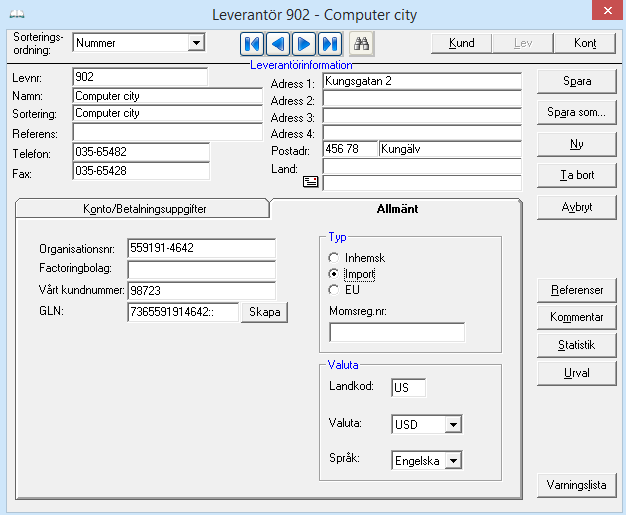Click the empty Adress 3 field

pyautogui.click(x=422, y=116)
